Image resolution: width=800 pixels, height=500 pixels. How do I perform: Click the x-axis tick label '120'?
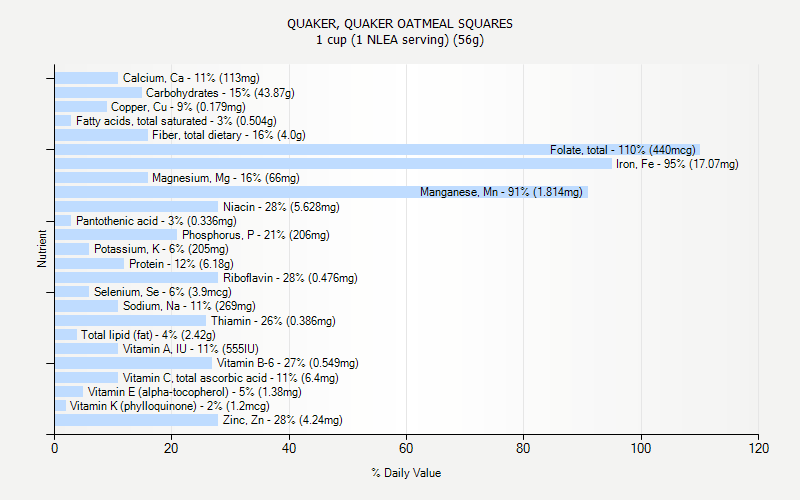coord(759,448)
